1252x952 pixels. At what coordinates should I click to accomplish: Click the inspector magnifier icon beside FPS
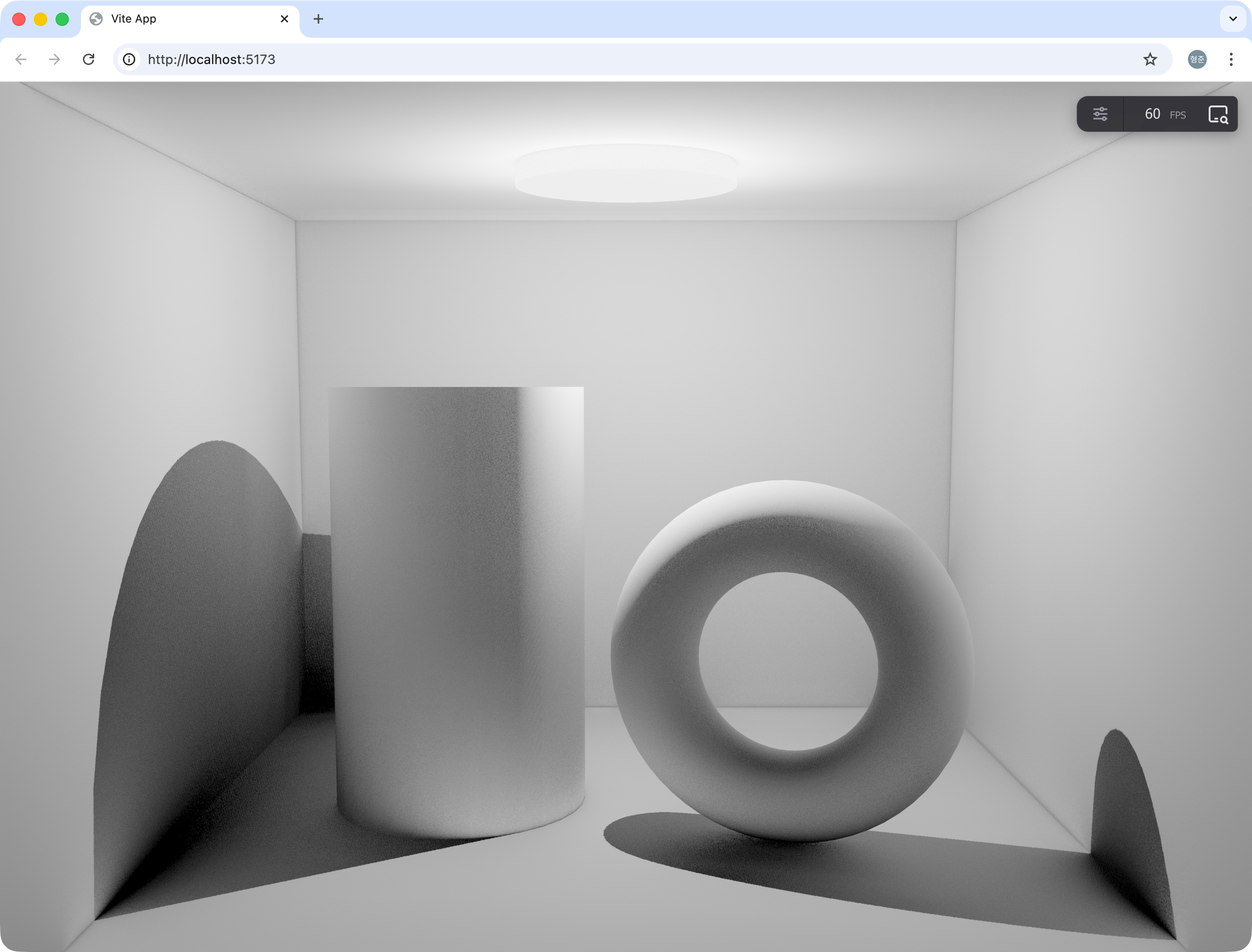click(x=1218, y=114)
